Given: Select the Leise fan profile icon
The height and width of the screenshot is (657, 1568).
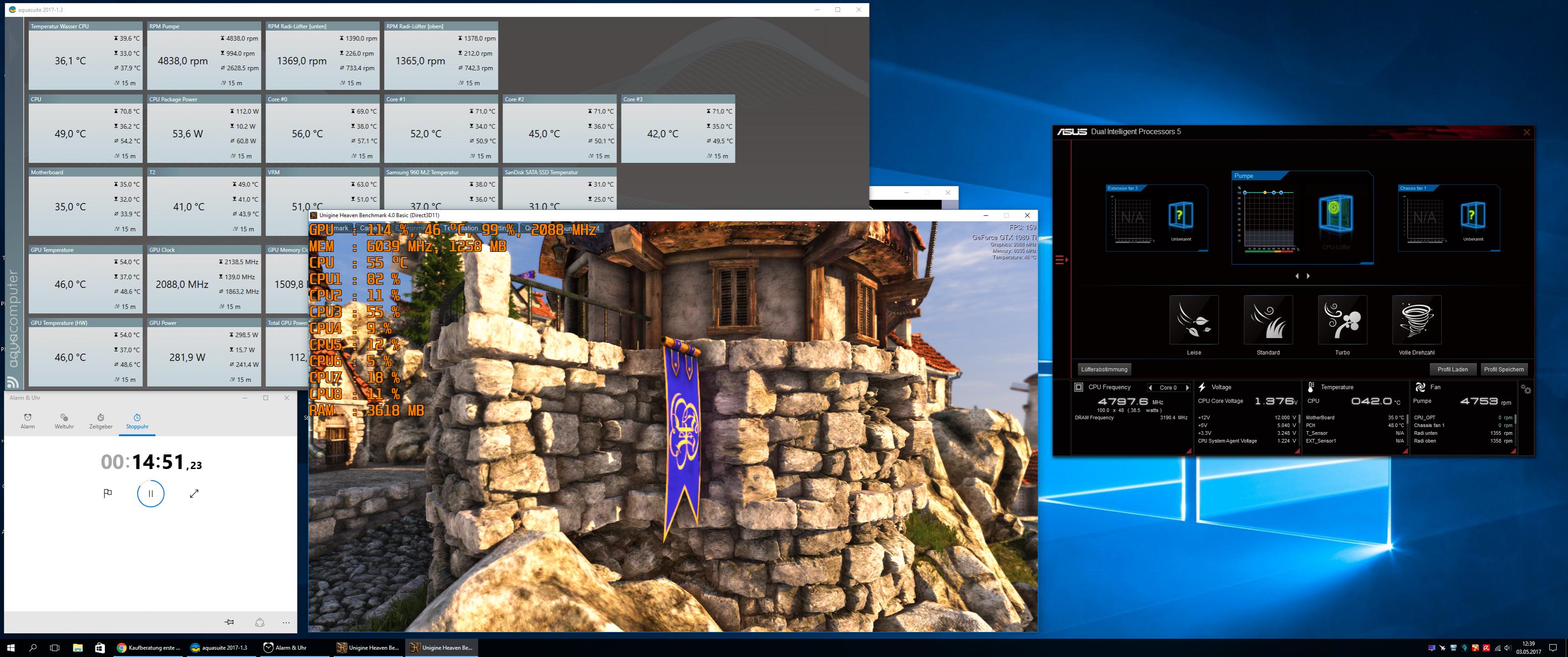Looking at the screenshot, I should pyautogui.click(x=1194, y=320).
